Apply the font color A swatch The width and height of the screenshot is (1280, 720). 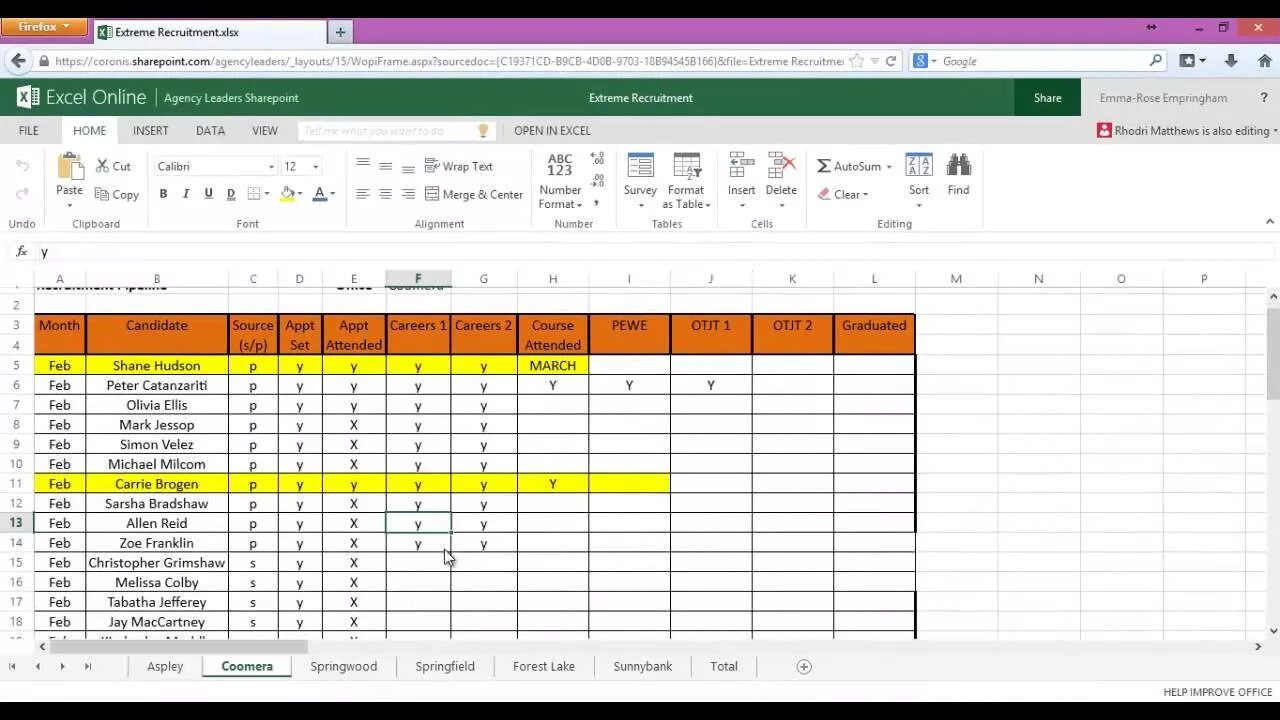point(320,194)
